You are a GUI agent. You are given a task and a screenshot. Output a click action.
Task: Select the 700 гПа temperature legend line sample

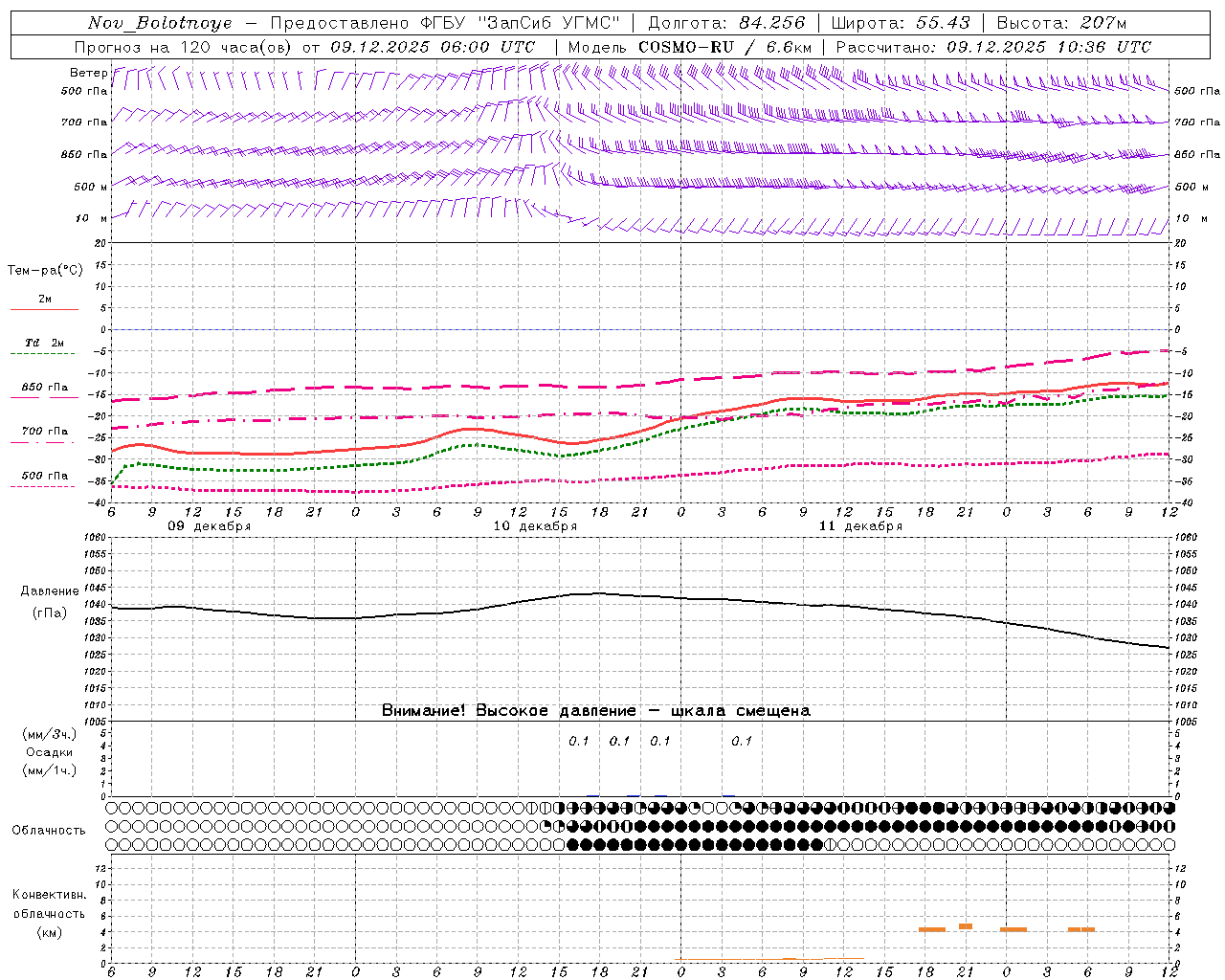[43, 442]
